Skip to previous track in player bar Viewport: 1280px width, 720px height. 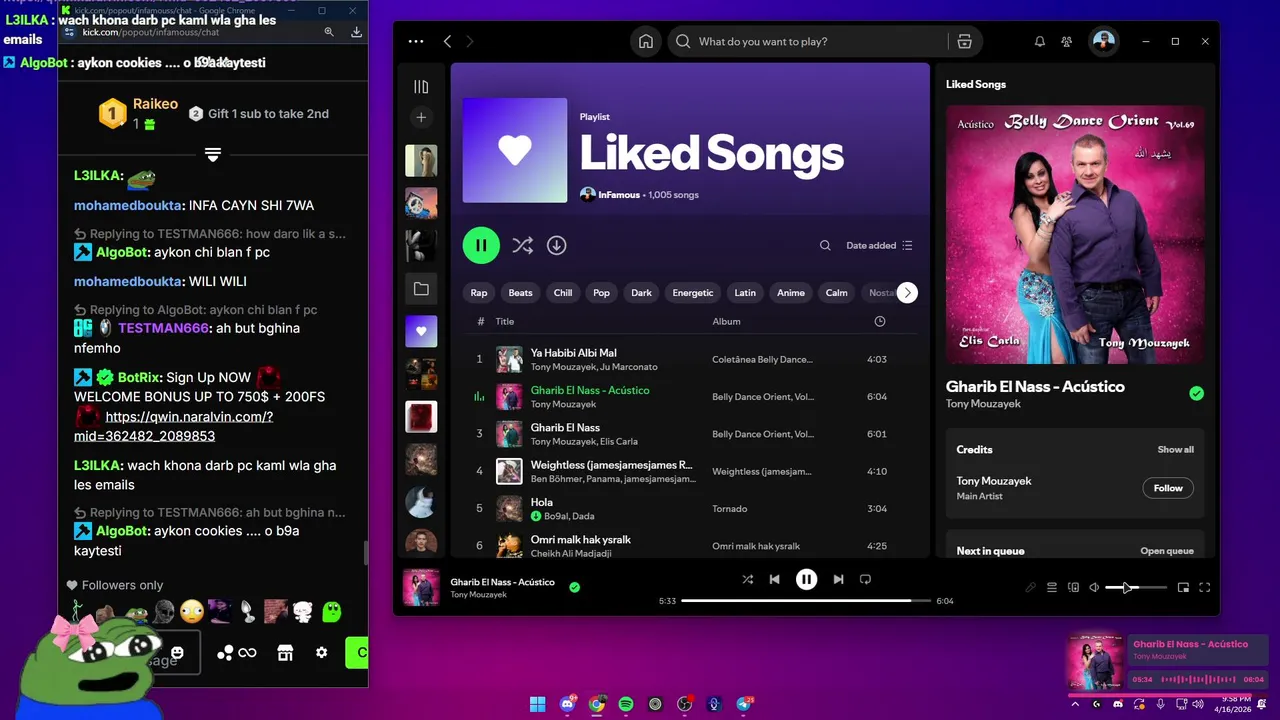pos(775,579)
